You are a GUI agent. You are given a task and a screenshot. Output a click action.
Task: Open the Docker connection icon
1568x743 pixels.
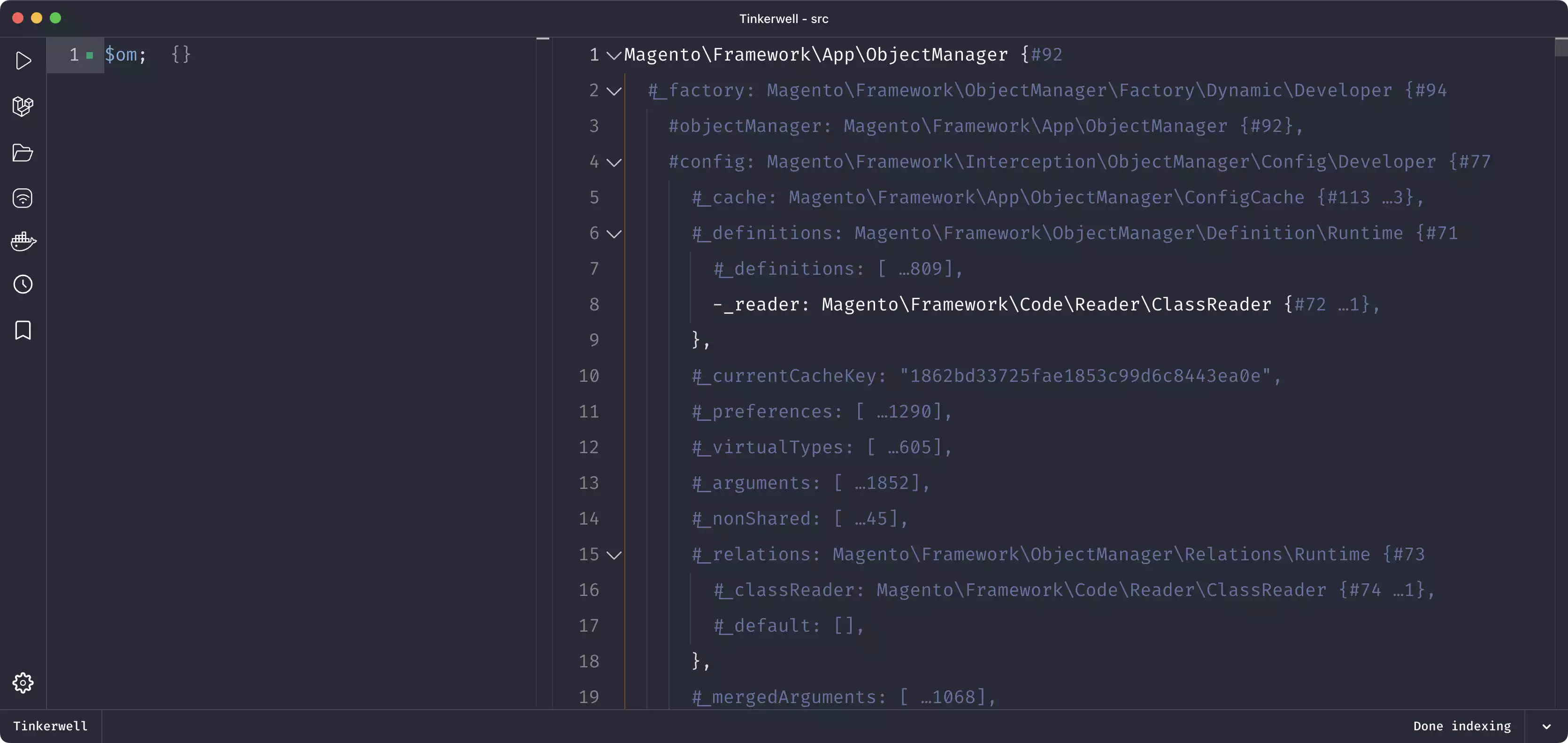[23, 241]
